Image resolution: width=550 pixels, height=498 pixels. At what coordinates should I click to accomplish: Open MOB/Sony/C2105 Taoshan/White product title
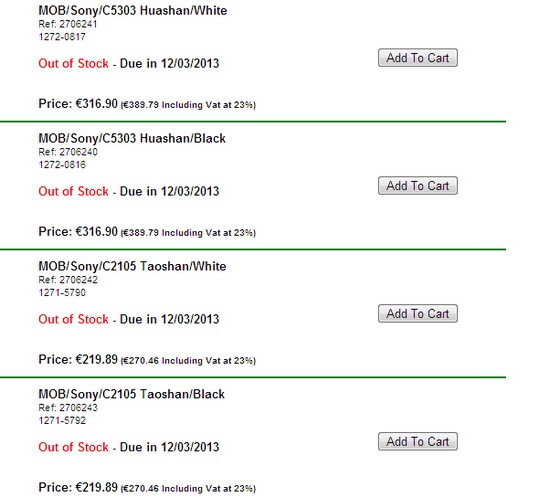132,267
